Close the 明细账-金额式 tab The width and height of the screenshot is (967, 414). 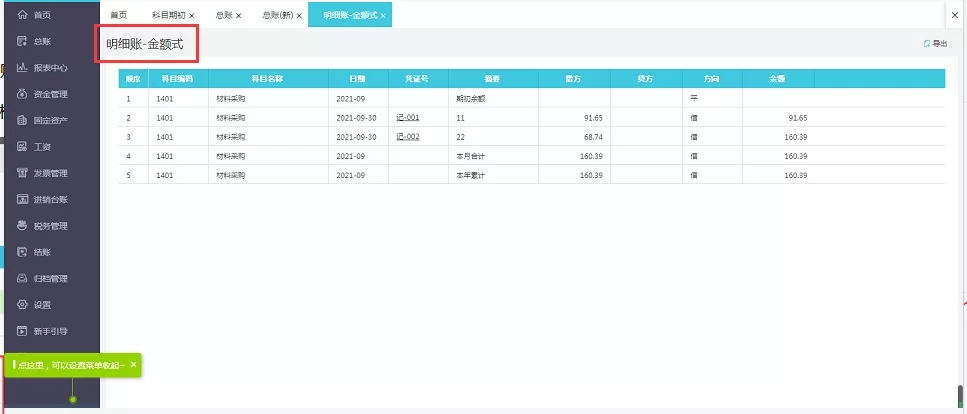[x=383, y=15]
